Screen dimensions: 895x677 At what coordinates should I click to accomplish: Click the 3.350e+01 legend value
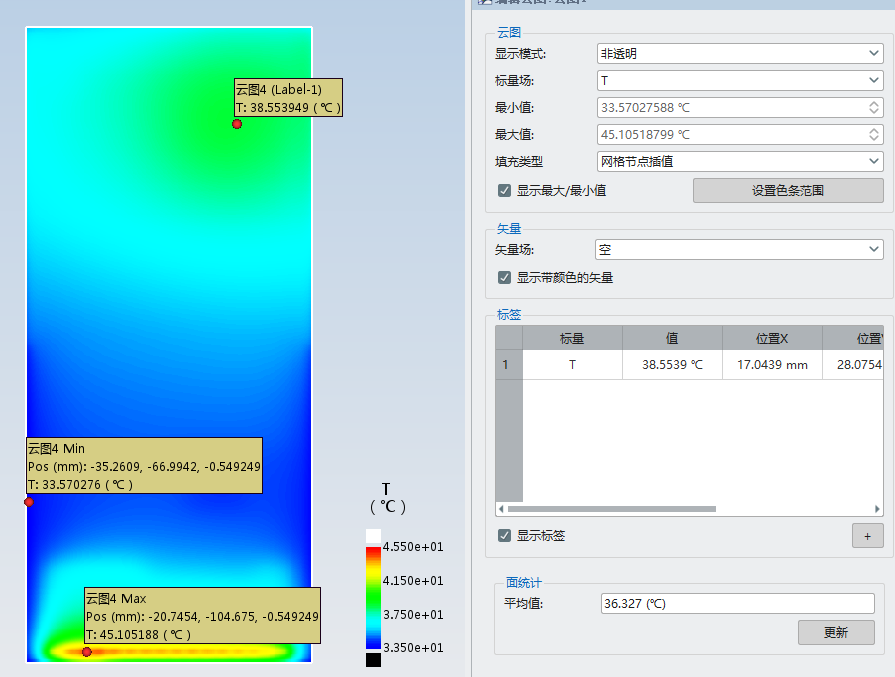pyautogui.click(x=413, y=647)
